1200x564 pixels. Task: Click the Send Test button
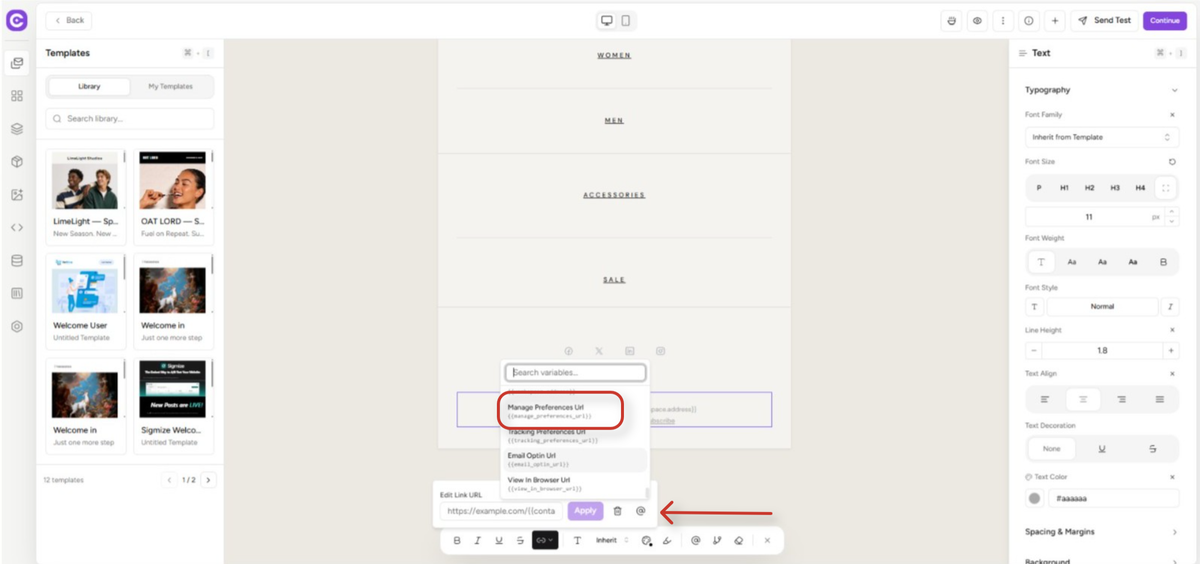1104,20
